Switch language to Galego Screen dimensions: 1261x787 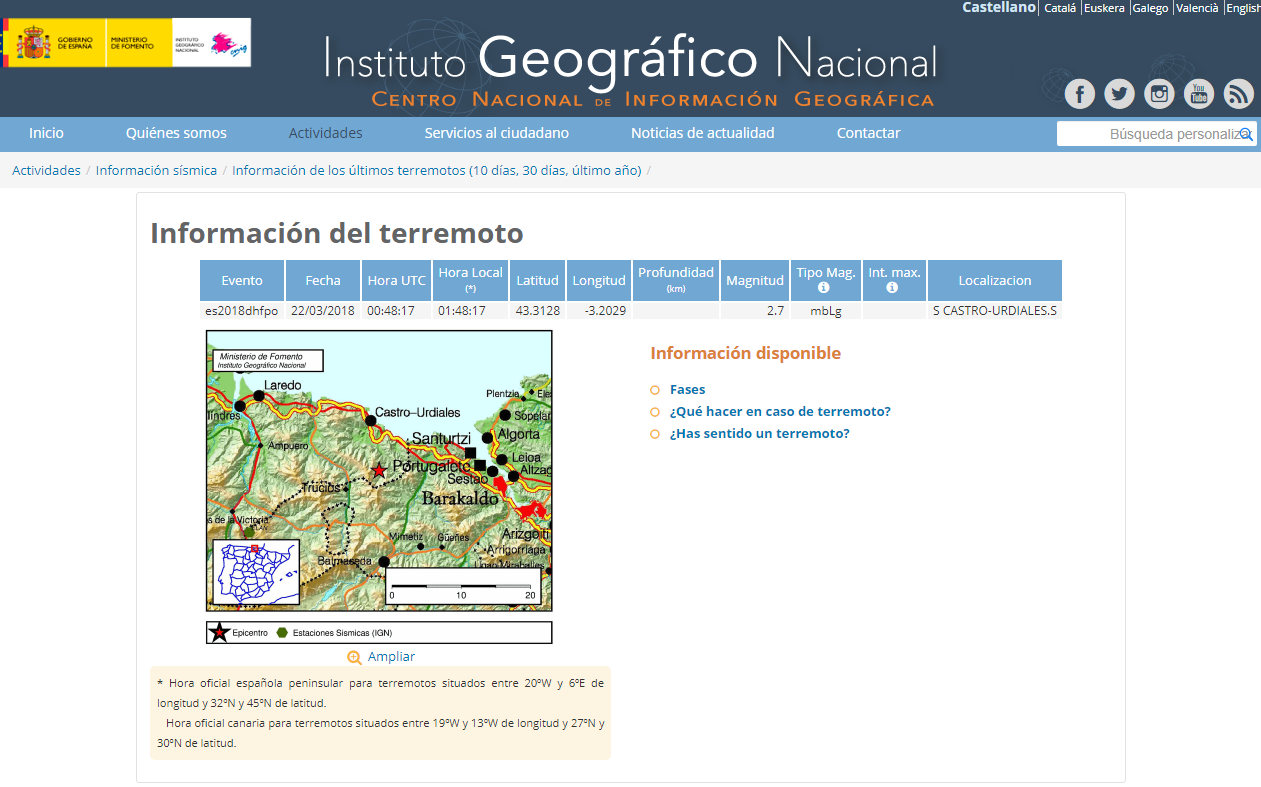1150,8
